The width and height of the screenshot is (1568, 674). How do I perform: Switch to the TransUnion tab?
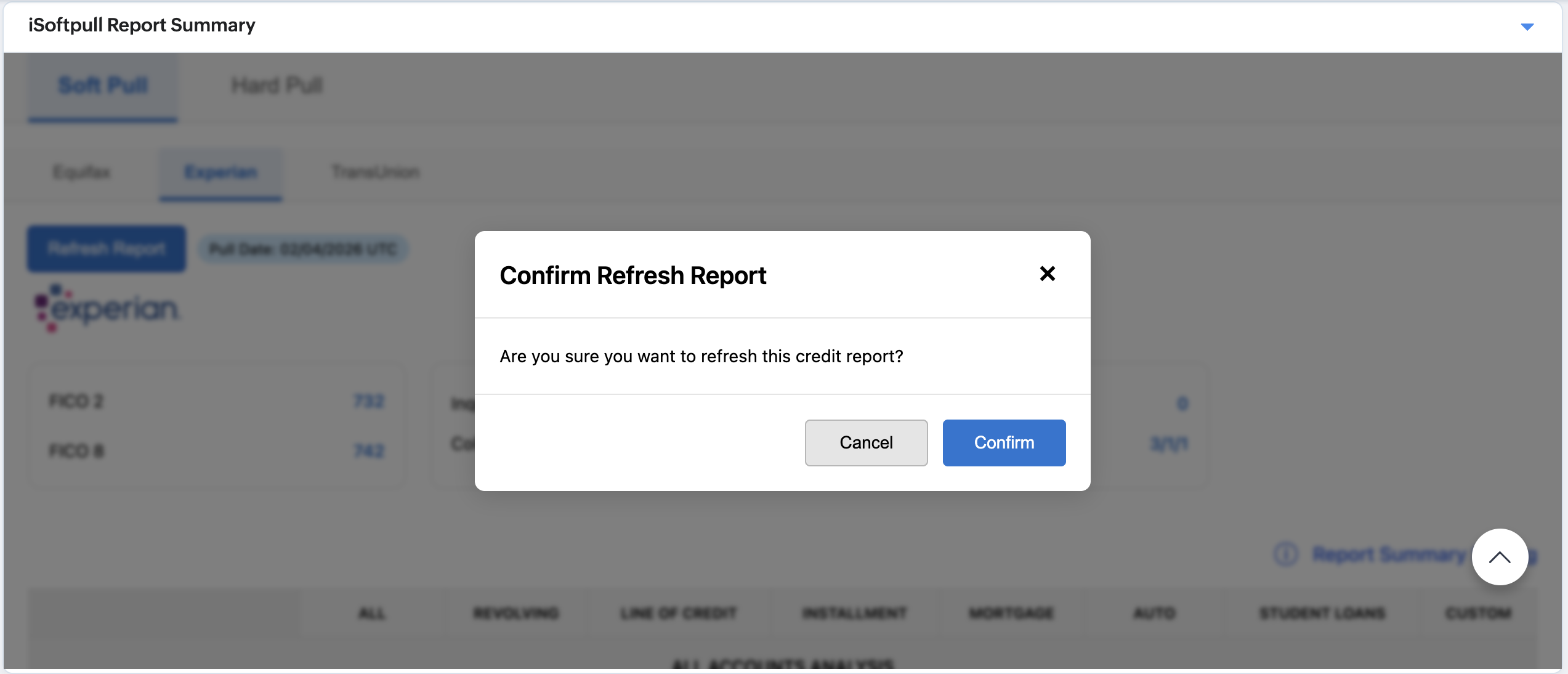(376, 172)
